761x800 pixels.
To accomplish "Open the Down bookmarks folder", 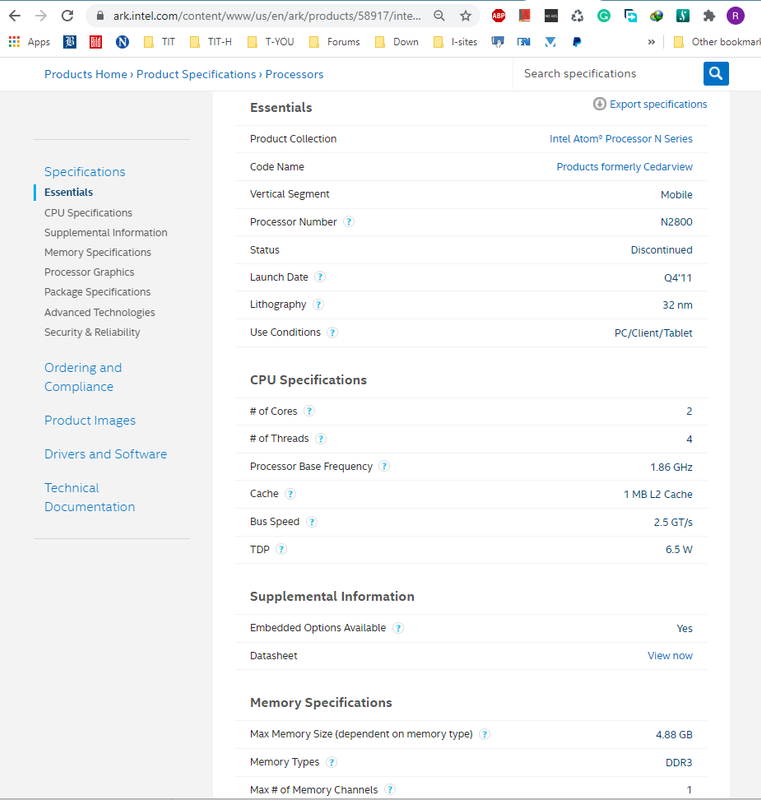I will click(396, 42).
